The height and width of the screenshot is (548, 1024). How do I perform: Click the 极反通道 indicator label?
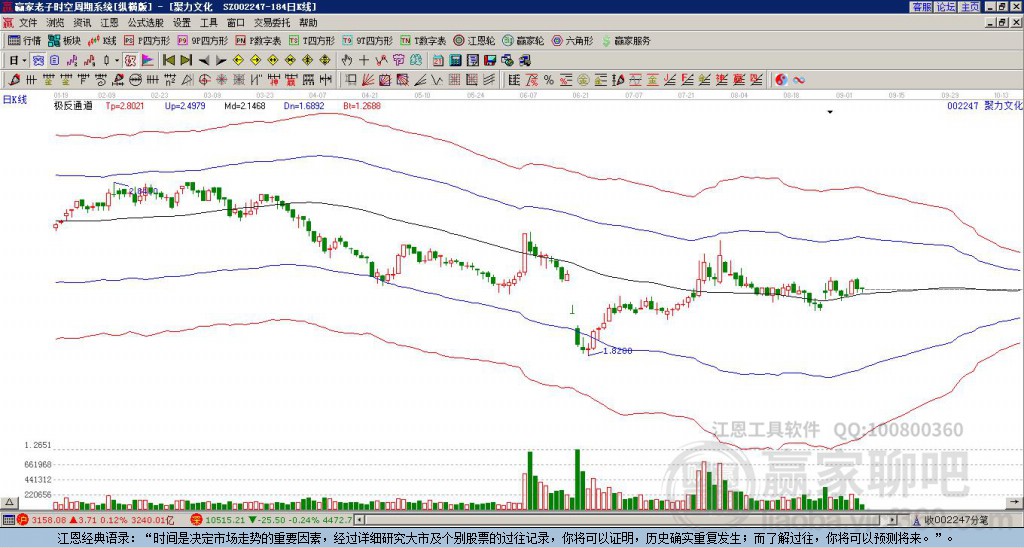click(x=72, y=105)
